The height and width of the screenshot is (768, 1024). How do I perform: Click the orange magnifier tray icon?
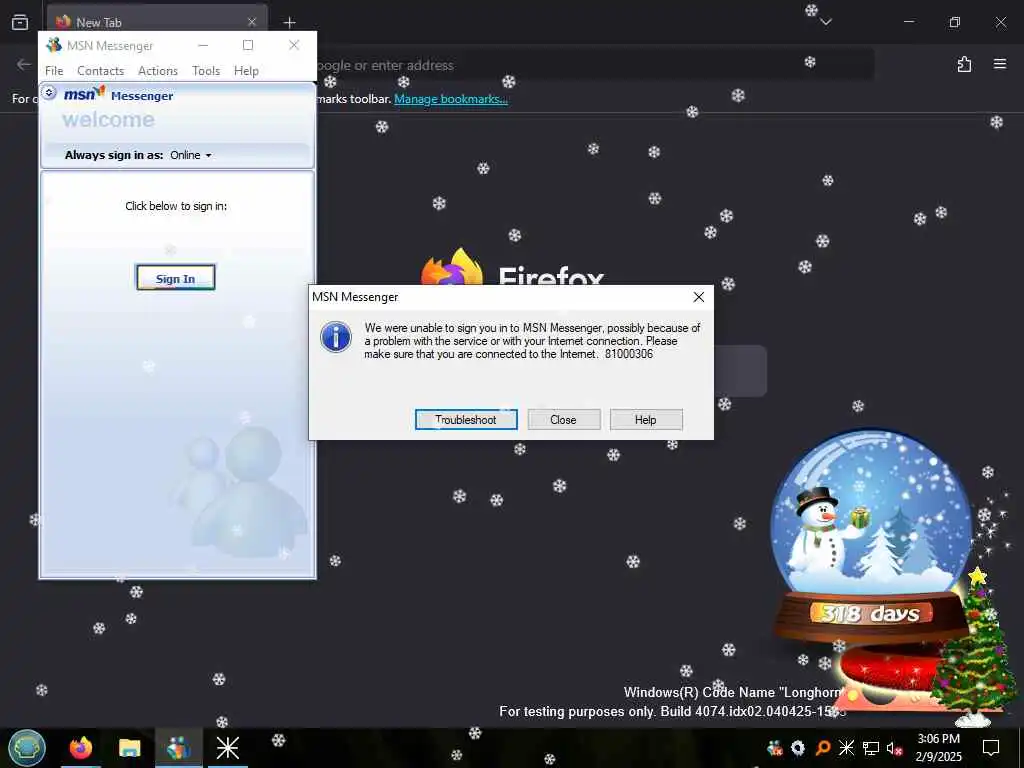(x=823, y=748)
